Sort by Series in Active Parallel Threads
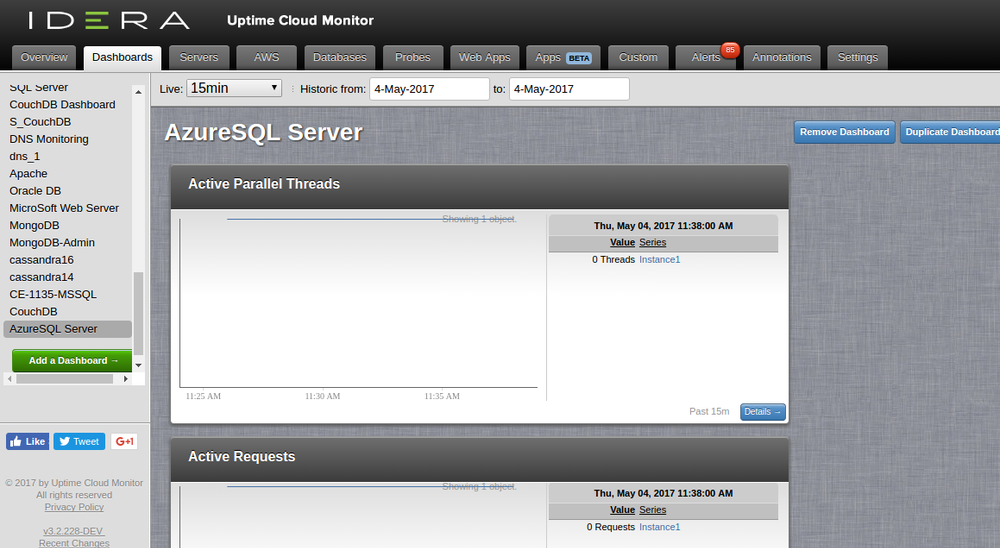 (x=652, y=242)
